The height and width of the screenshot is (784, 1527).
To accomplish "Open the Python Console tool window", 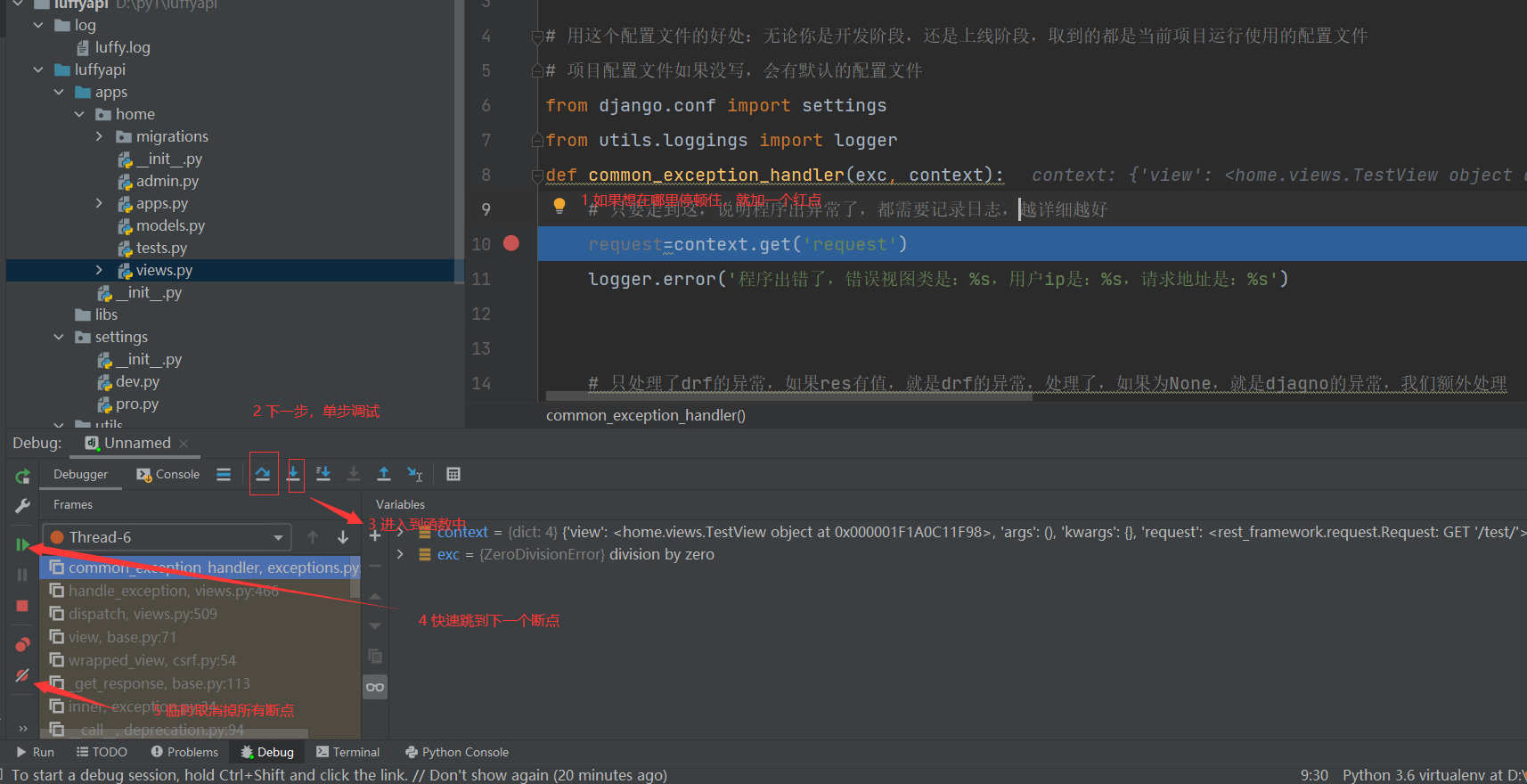I will tap(457, 752).
